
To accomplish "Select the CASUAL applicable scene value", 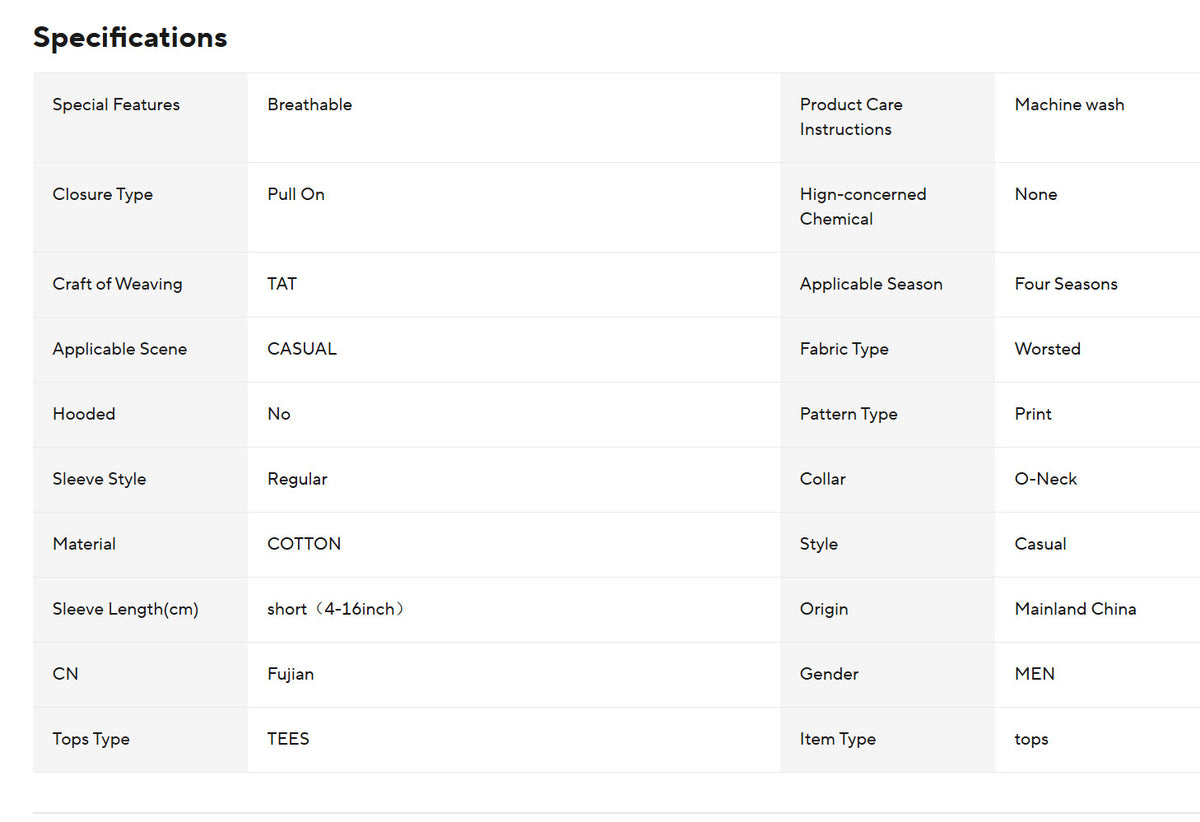I will click(x=302, y=349).
